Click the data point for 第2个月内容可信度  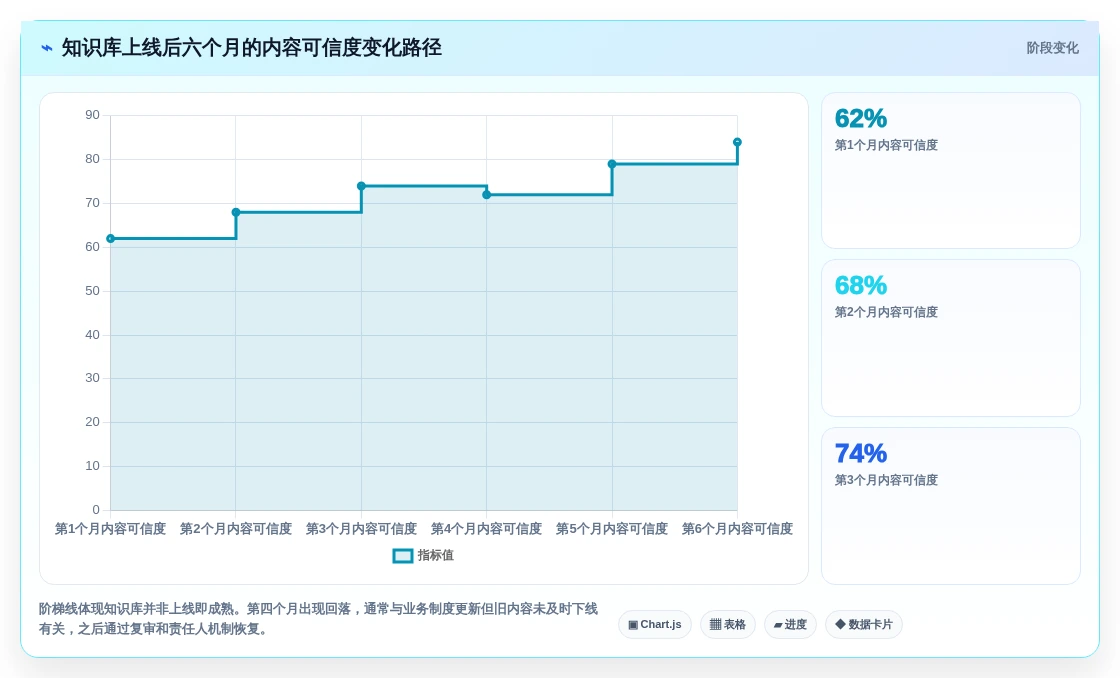point(236,212)
